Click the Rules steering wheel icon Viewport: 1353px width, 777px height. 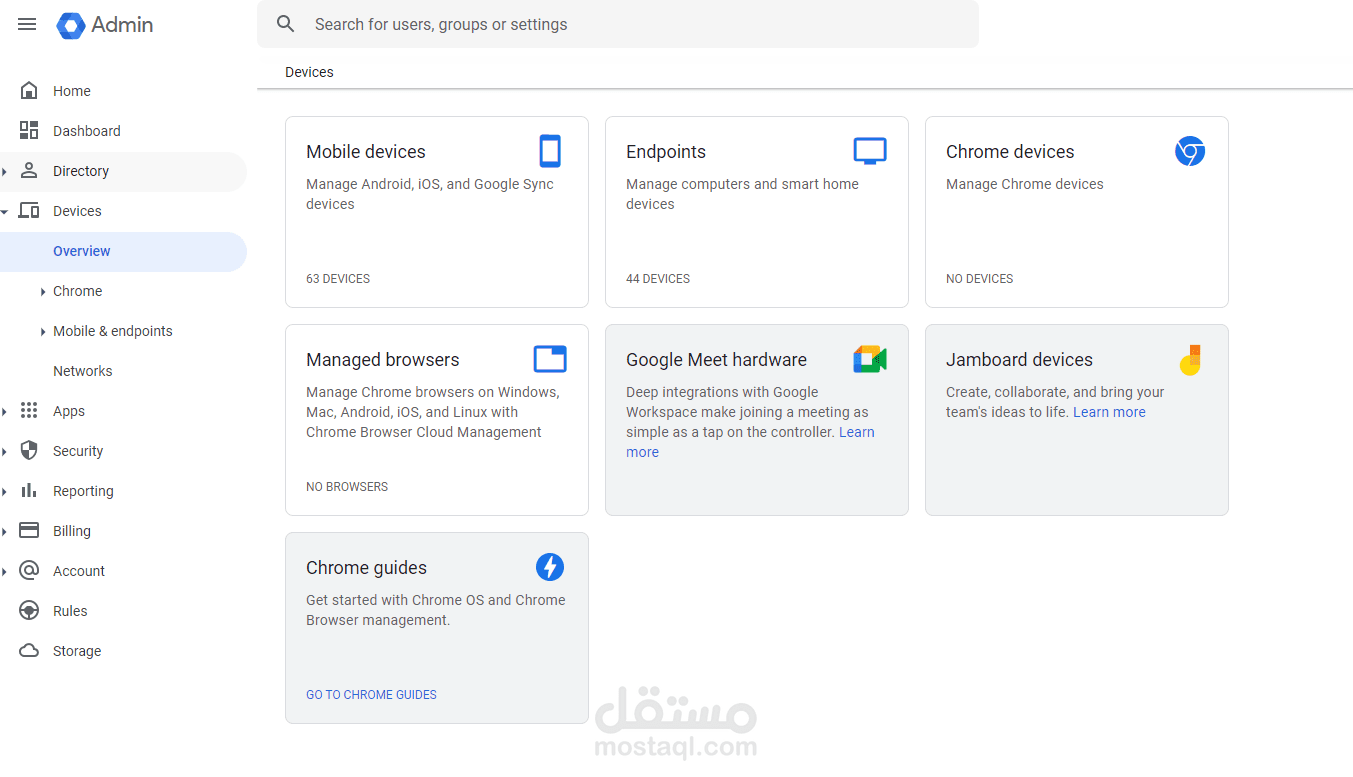tap(29, 611)
